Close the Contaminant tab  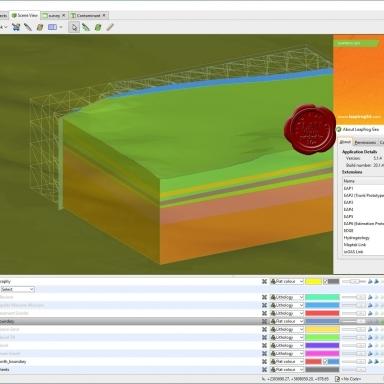104,15
